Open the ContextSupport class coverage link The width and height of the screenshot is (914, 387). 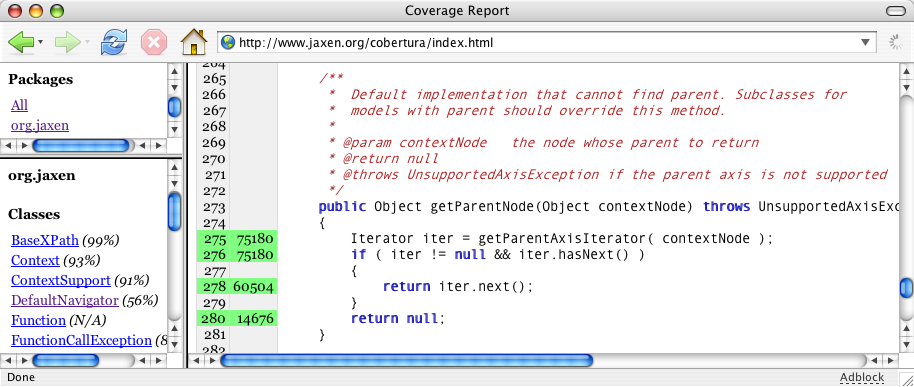coord(61,280)
